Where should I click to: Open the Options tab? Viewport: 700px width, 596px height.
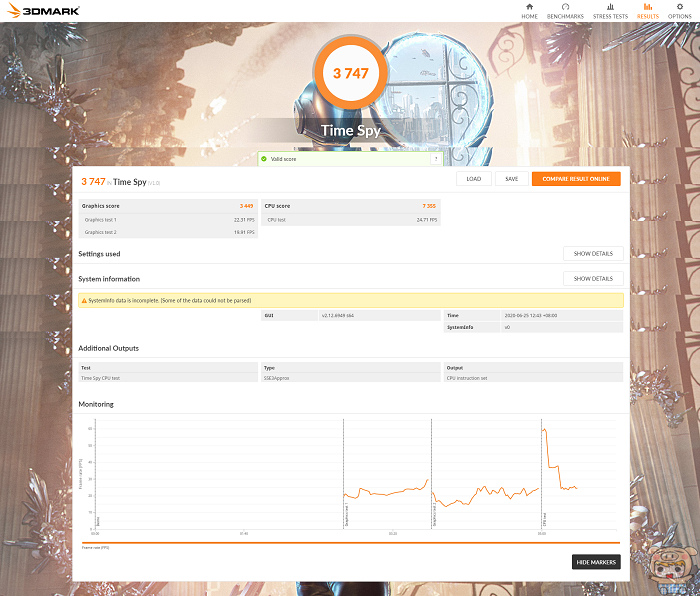[x=679, y=11]
